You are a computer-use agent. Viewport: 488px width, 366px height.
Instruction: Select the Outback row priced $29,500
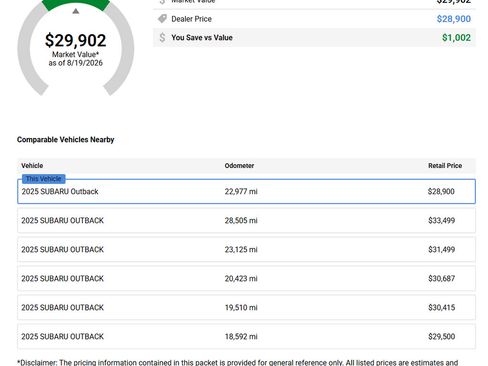246,337
